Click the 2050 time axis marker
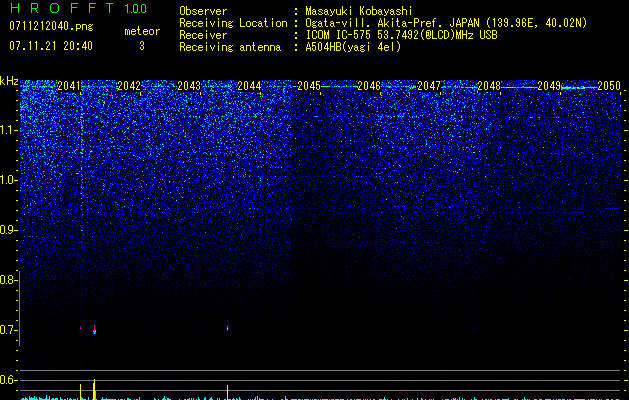The width and height of the screenshot is (629, 400). (x=609, y=86)
